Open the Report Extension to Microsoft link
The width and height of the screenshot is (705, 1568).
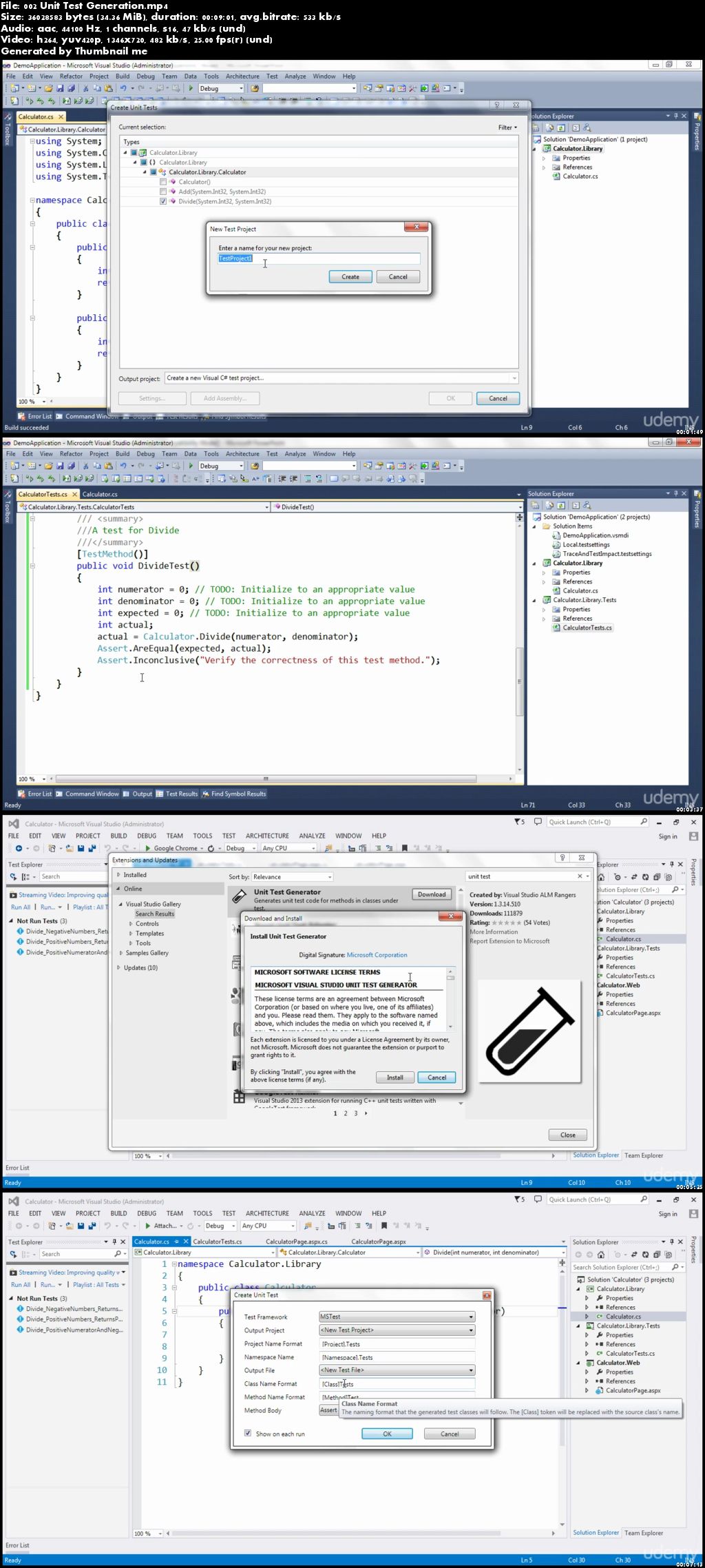pos(509,940)
